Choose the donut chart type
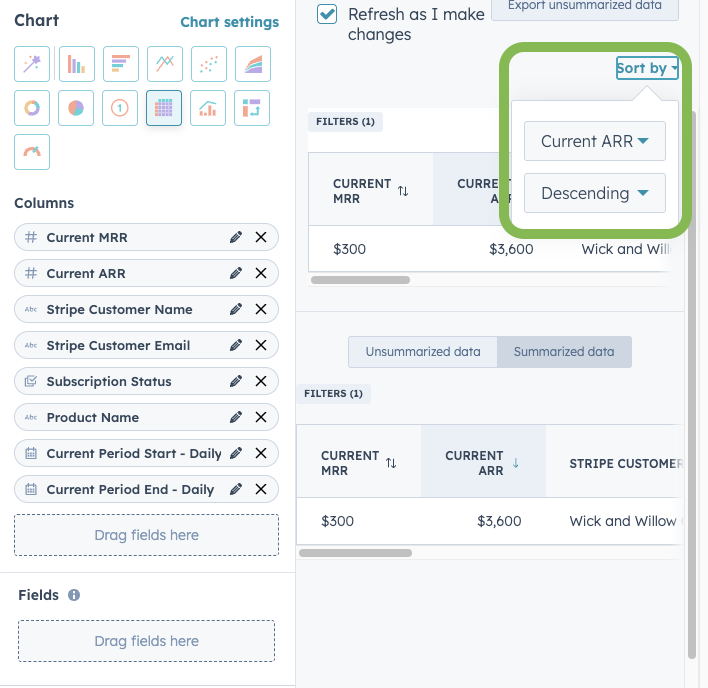 click(32, 108)
